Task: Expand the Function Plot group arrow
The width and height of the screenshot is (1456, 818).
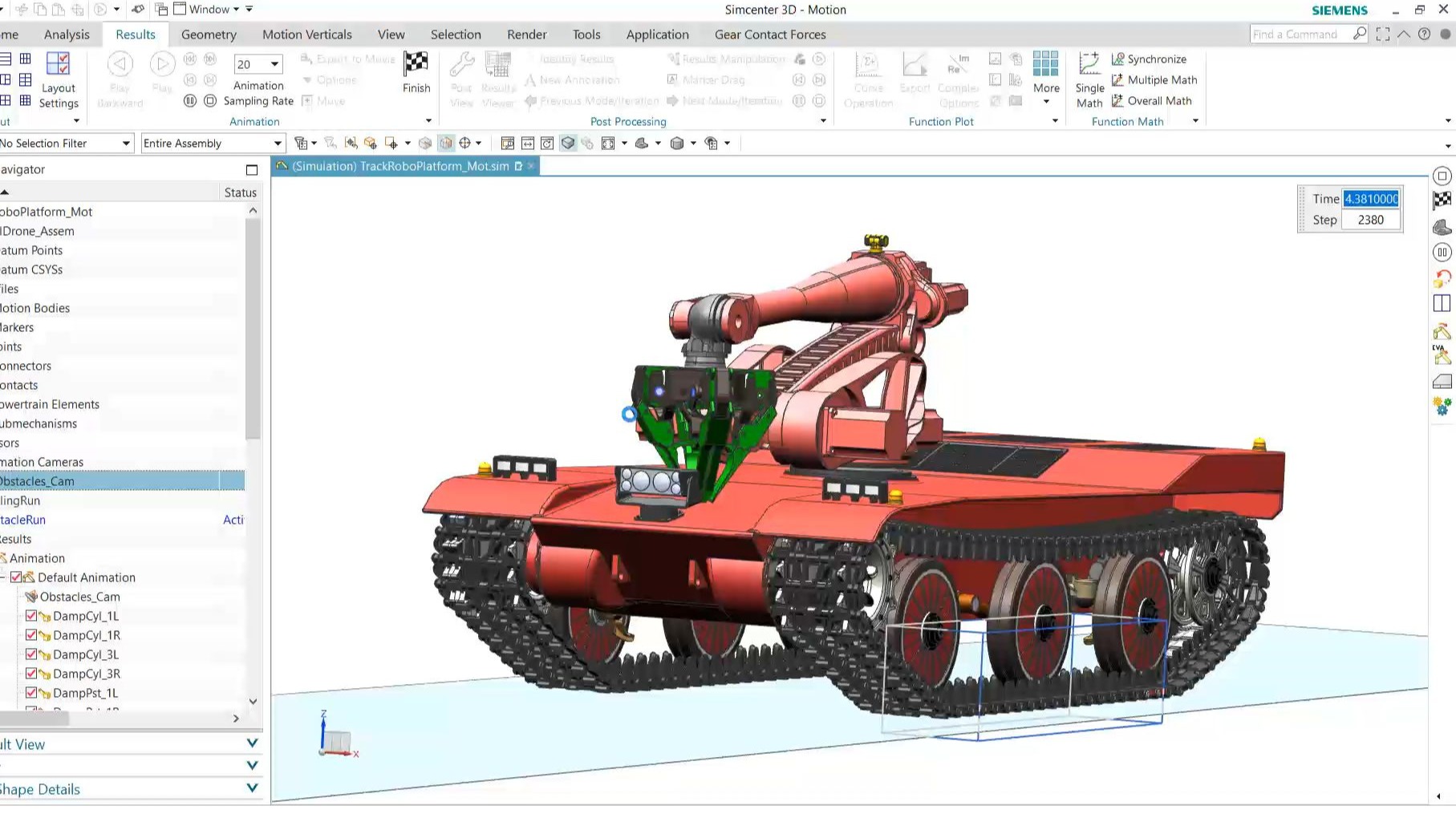Action: pos(1055,121)
